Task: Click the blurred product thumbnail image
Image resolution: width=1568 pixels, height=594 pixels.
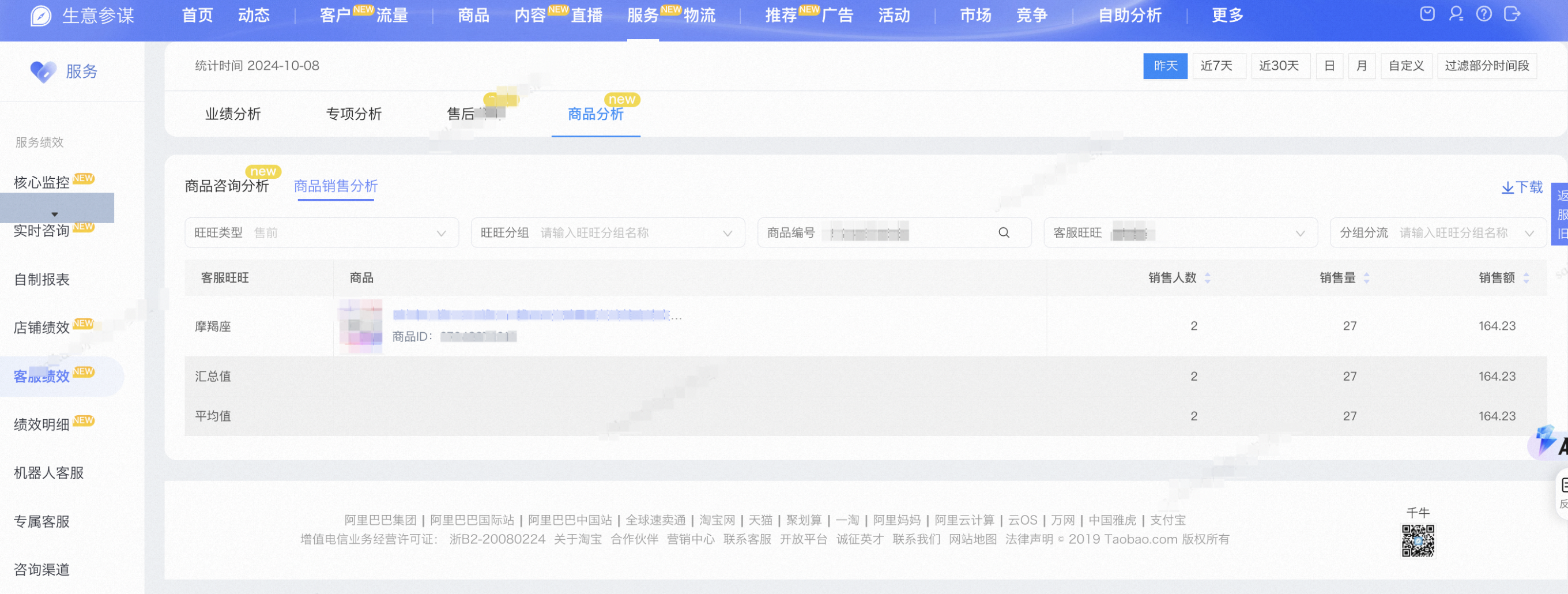Action: pyautogui.click(x=360, y=326)
